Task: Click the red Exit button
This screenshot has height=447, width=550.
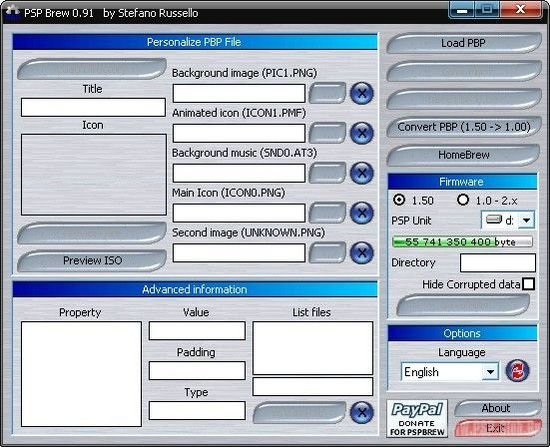Action: point(497,428)
